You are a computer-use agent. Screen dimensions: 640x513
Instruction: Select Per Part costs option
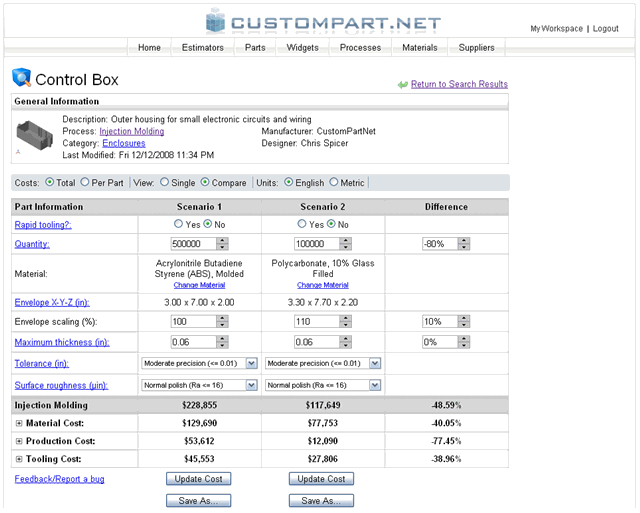[x=84, y=182]
